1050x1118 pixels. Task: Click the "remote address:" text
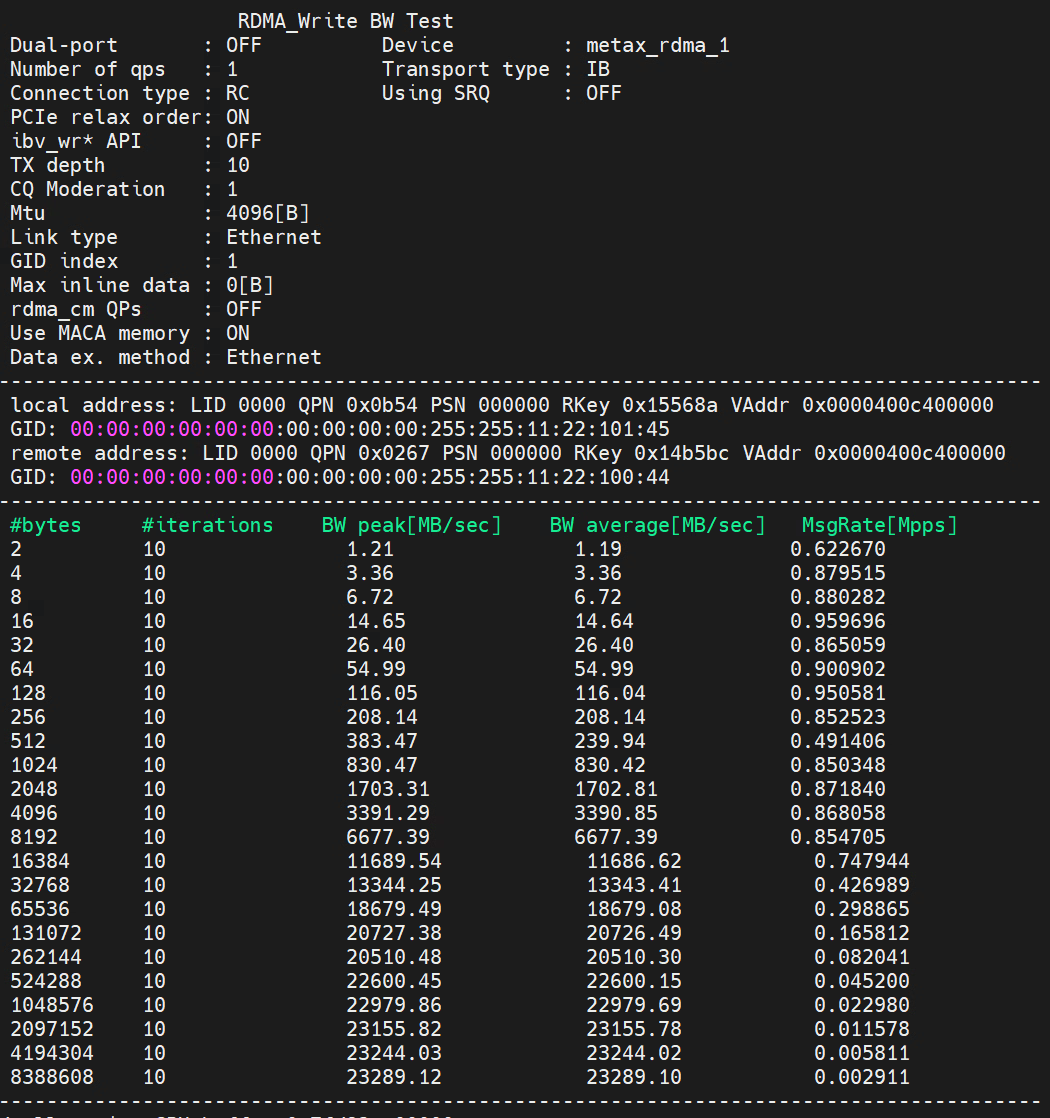[x=100, y=453]
